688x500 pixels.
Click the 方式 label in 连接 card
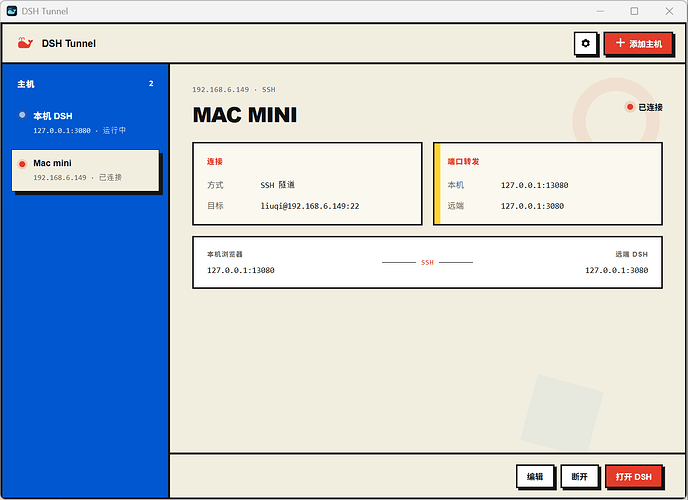(x=215, y=185)
